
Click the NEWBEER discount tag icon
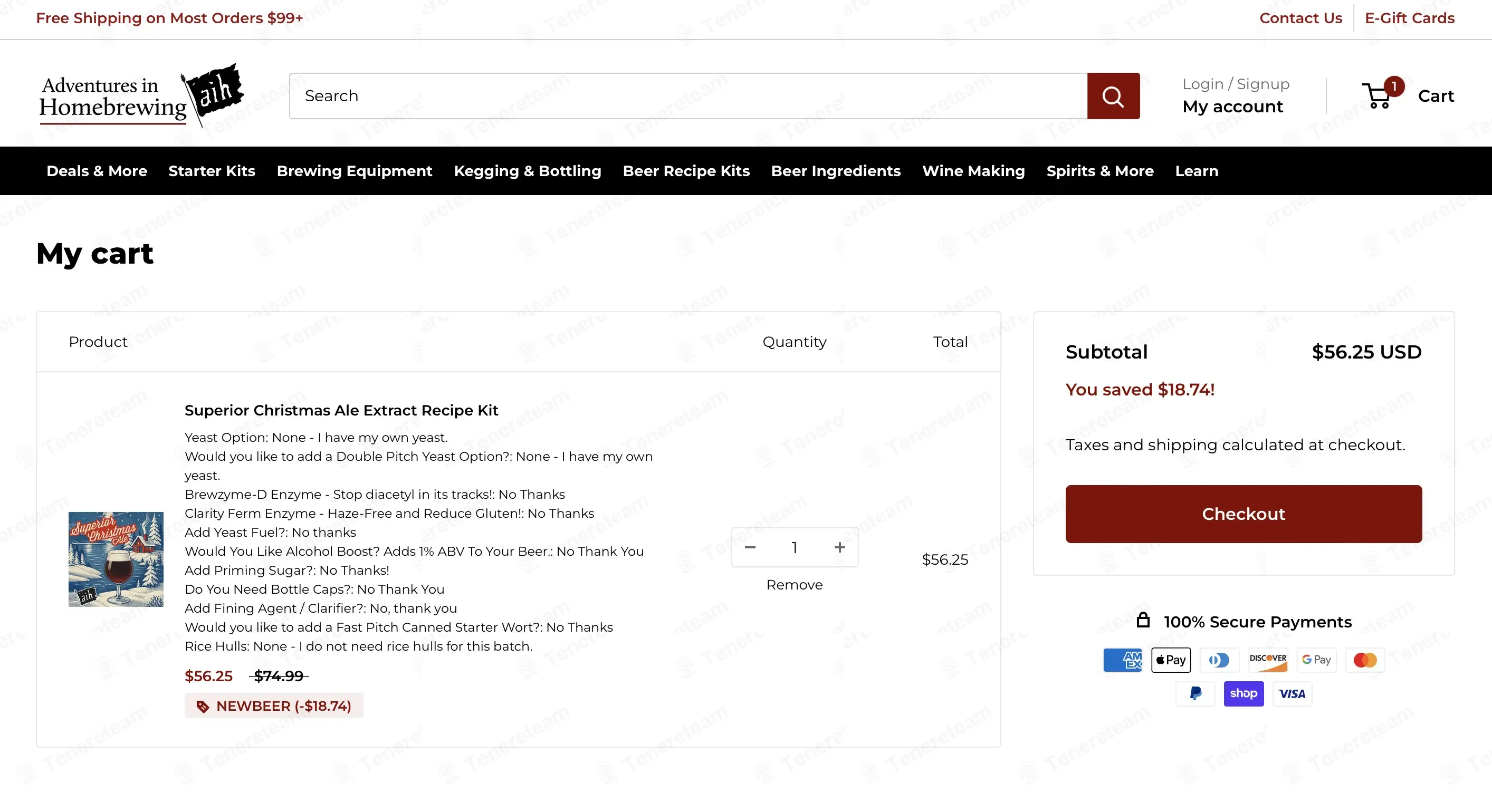(x=202, y=707)
